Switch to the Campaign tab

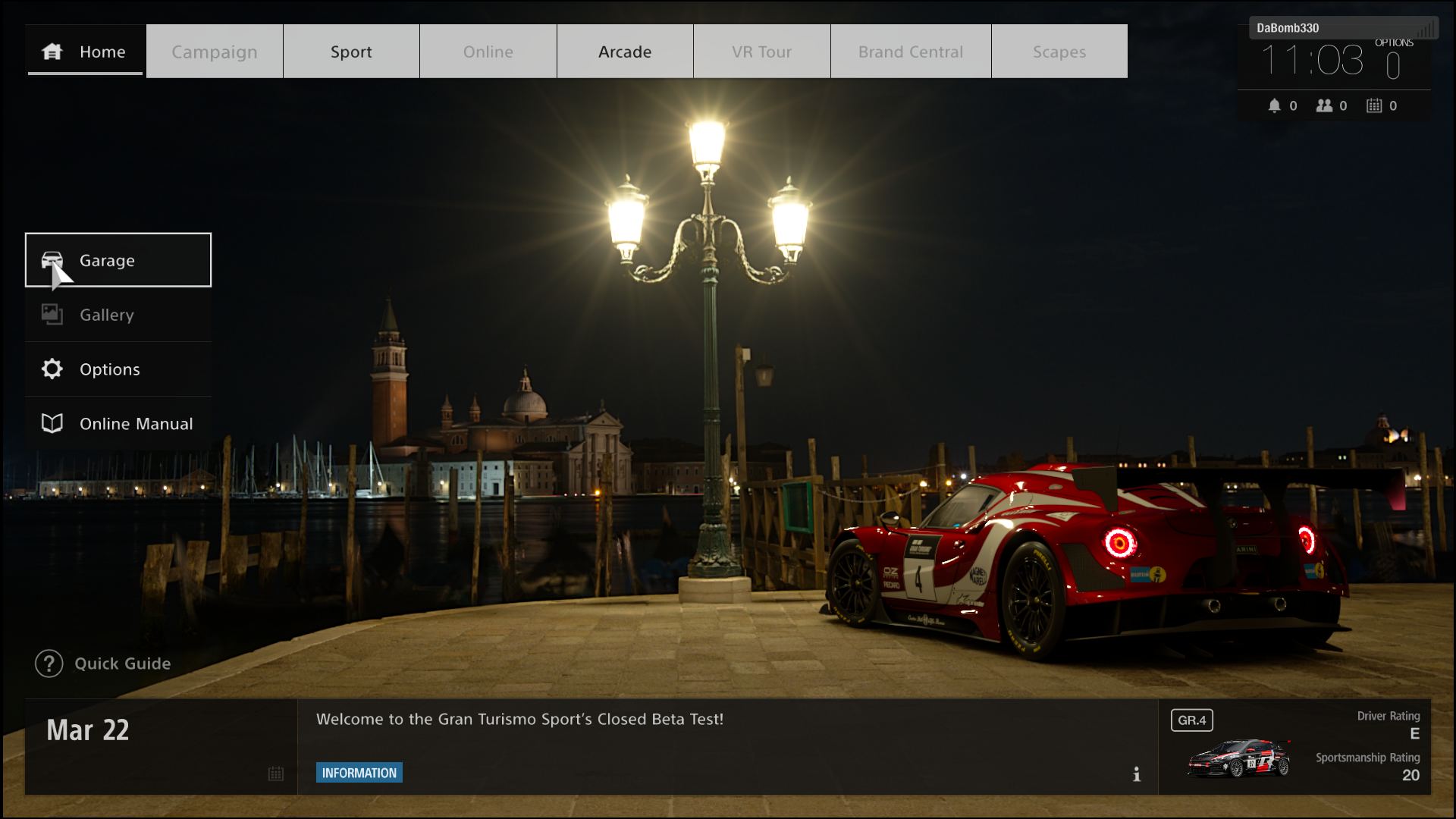click(215, 51)
